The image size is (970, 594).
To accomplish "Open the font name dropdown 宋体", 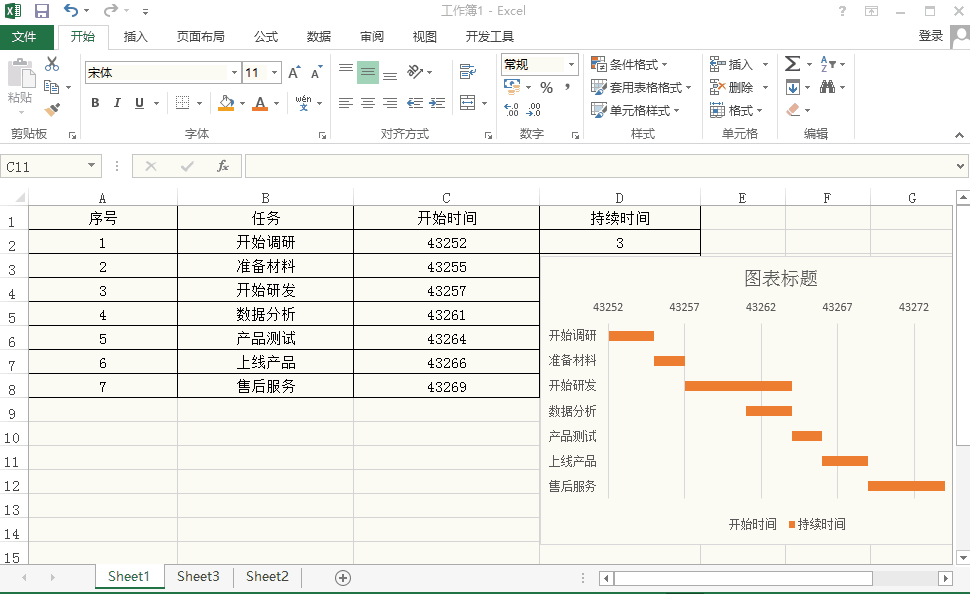I will pyautogui.click(x=234, y=73).
